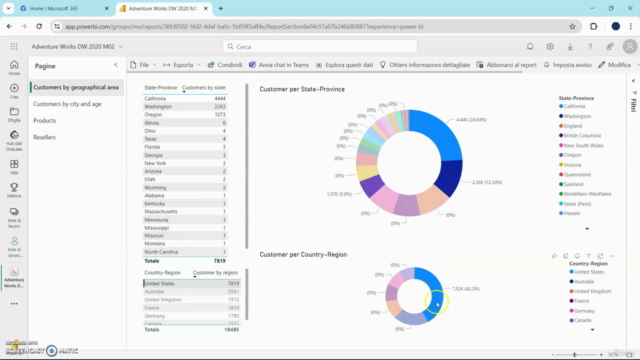Select the Washington table row
Viewport: 640px width, 360px height.
point(185,107)
